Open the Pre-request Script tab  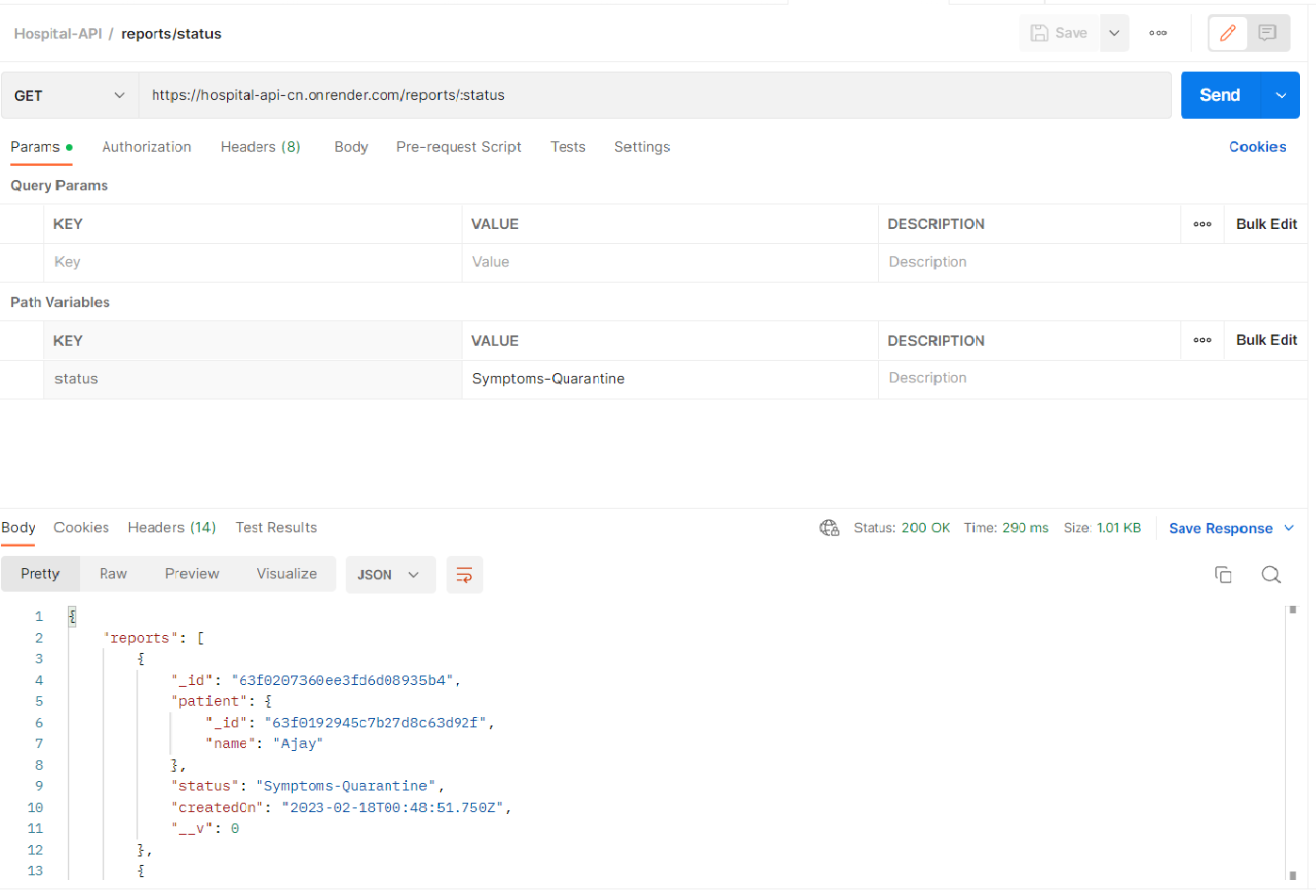[459, 147]
